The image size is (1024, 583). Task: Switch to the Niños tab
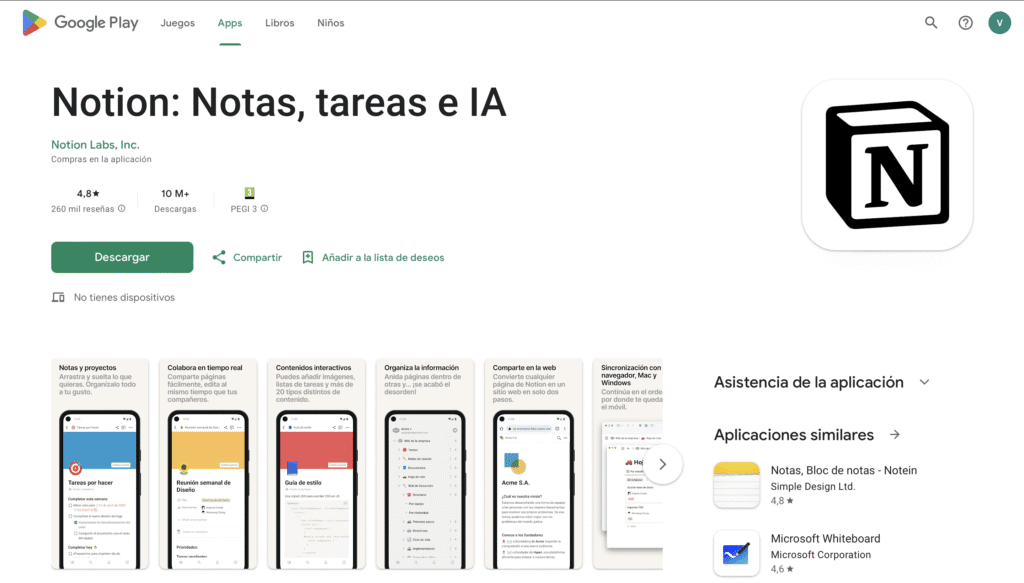330,23
